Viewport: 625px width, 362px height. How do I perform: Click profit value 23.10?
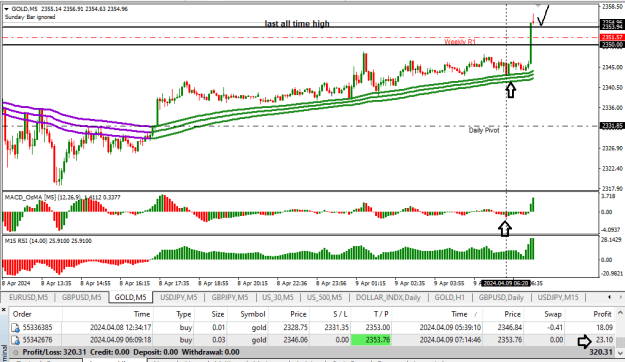click(x=604, y=340)
